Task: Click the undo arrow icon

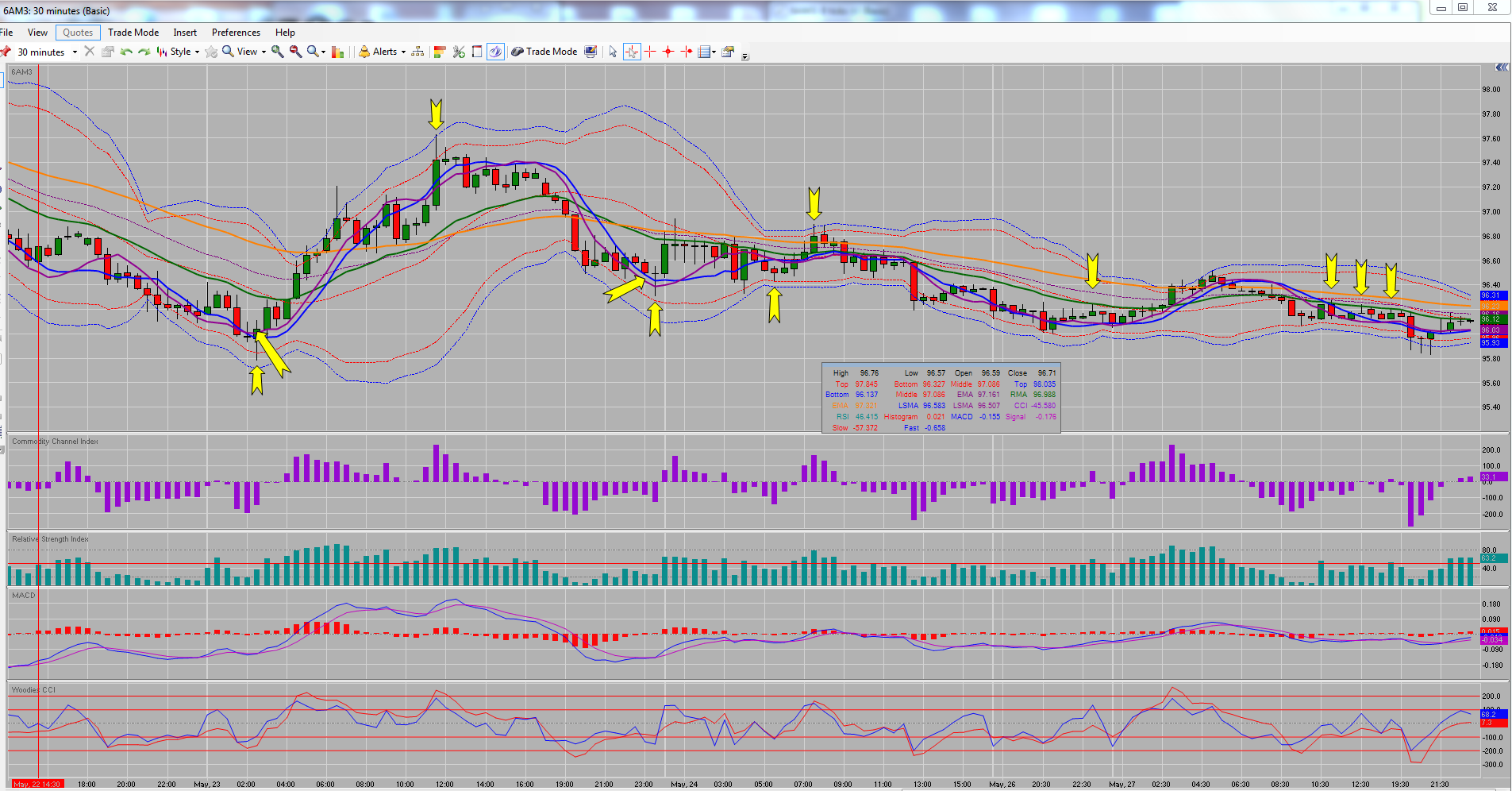Action: click(126, 52)
